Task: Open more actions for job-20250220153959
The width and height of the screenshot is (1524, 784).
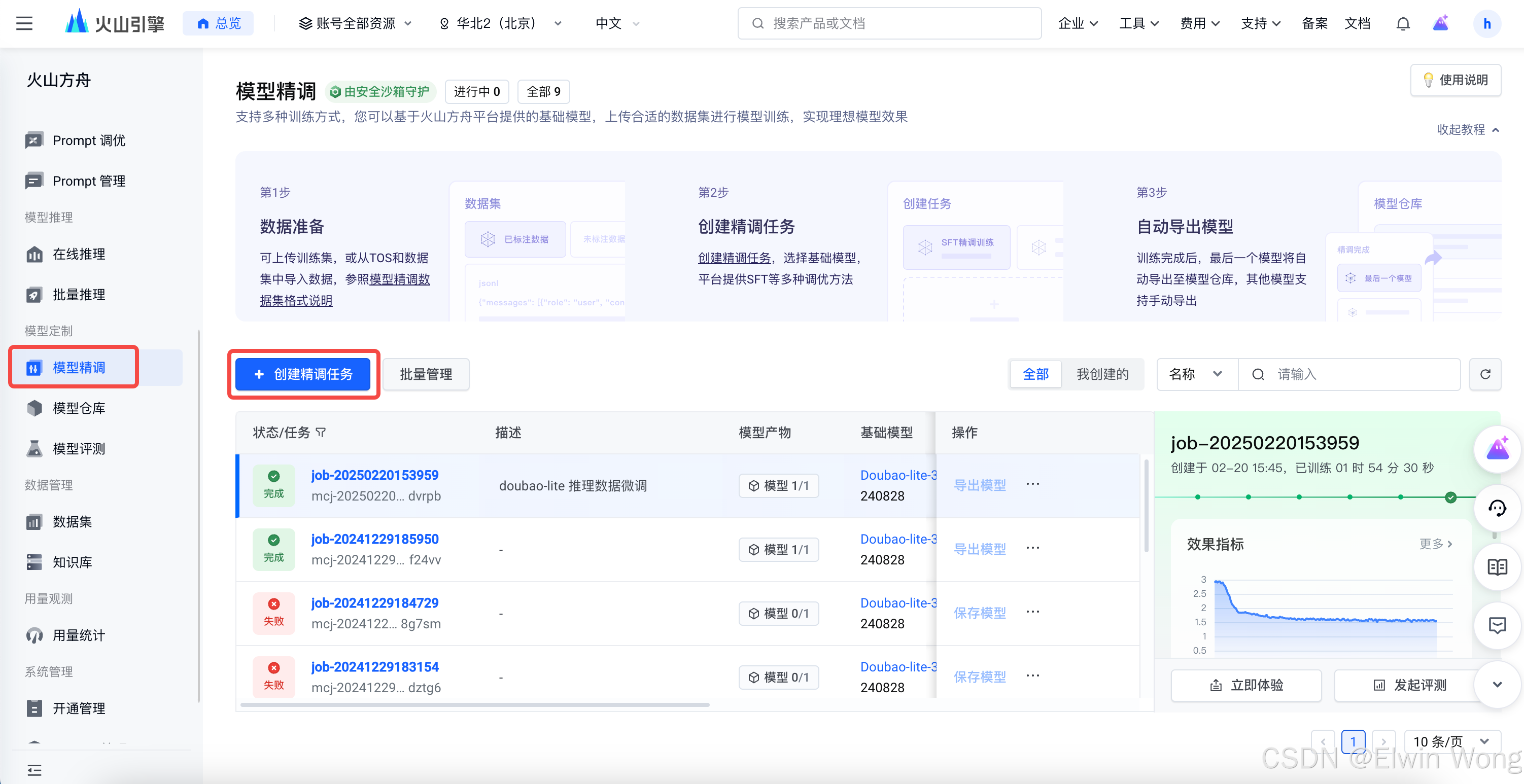Action: coord(1033,484)
